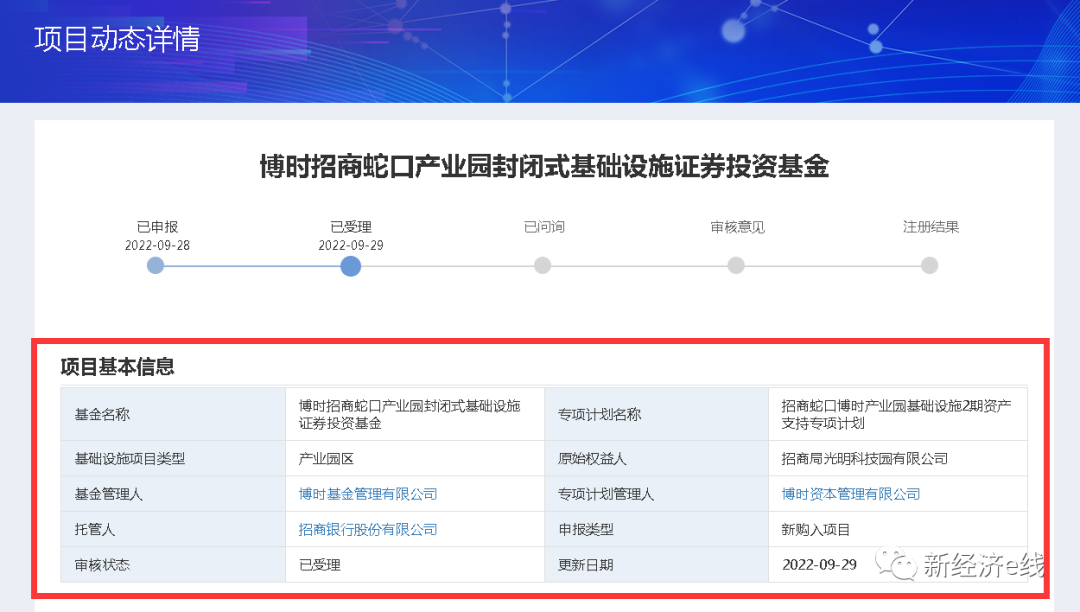Click the 注册结果 step label
This screenshot has height=612, width=1080.
tap(930, 227)
